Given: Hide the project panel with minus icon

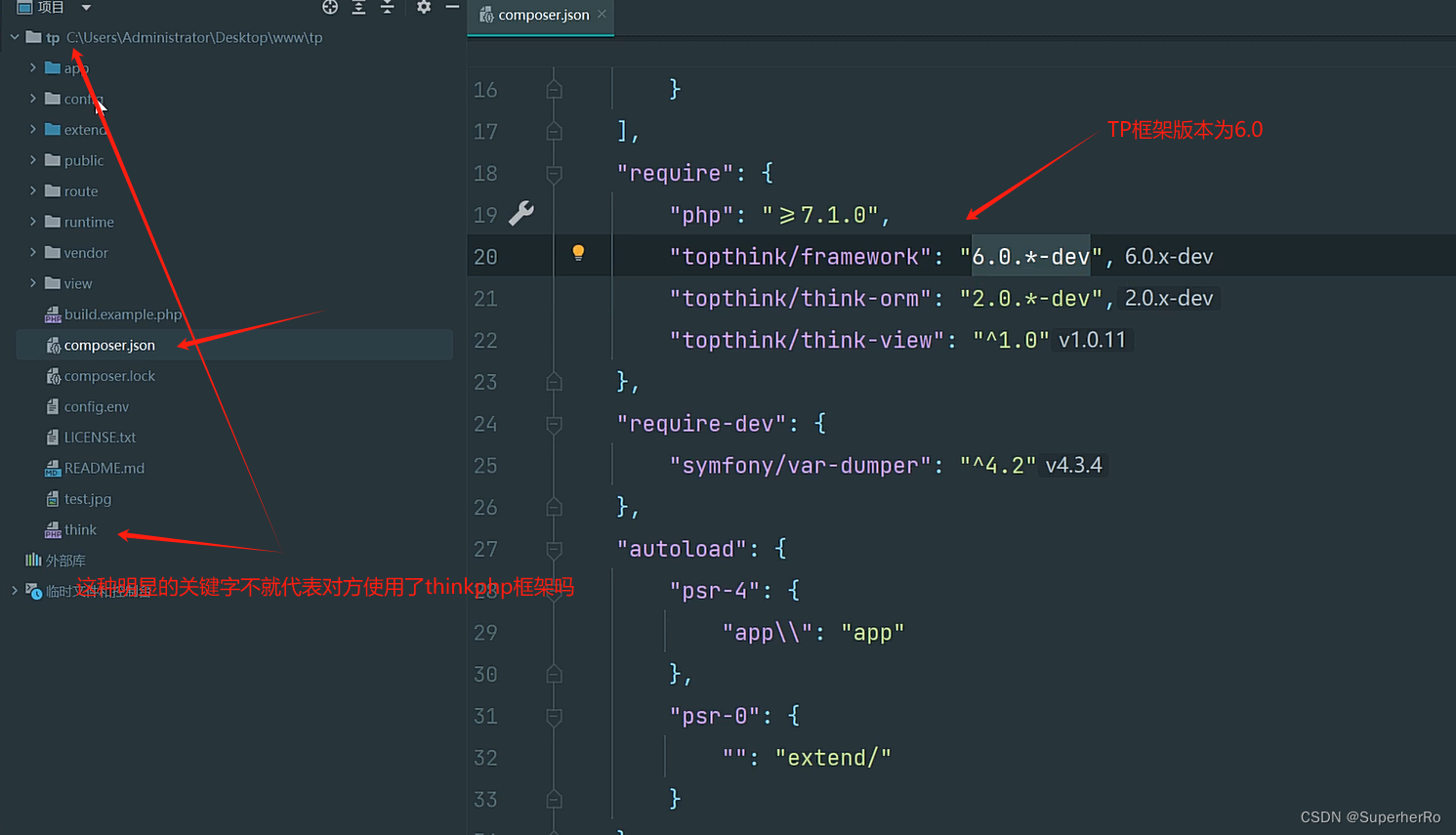Looking at the screenshot, I should [x=452, y=7].
